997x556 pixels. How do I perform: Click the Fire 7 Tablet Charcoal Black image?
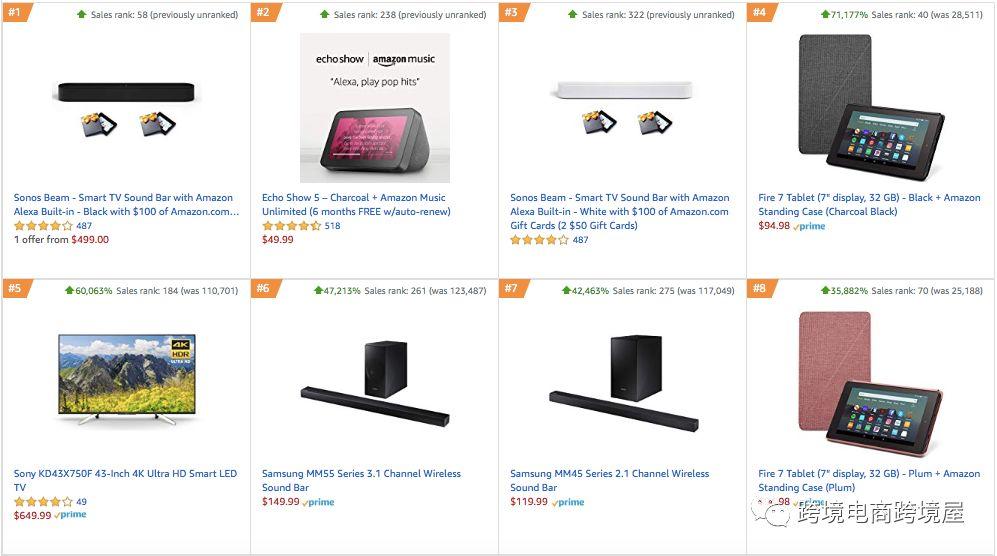[x=870, y=106]
